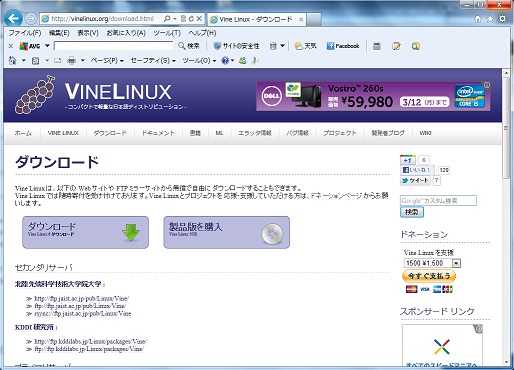Click the address bar search magnifier icon
This screenshot has height=370, width=514.
(x=167, y=19)
